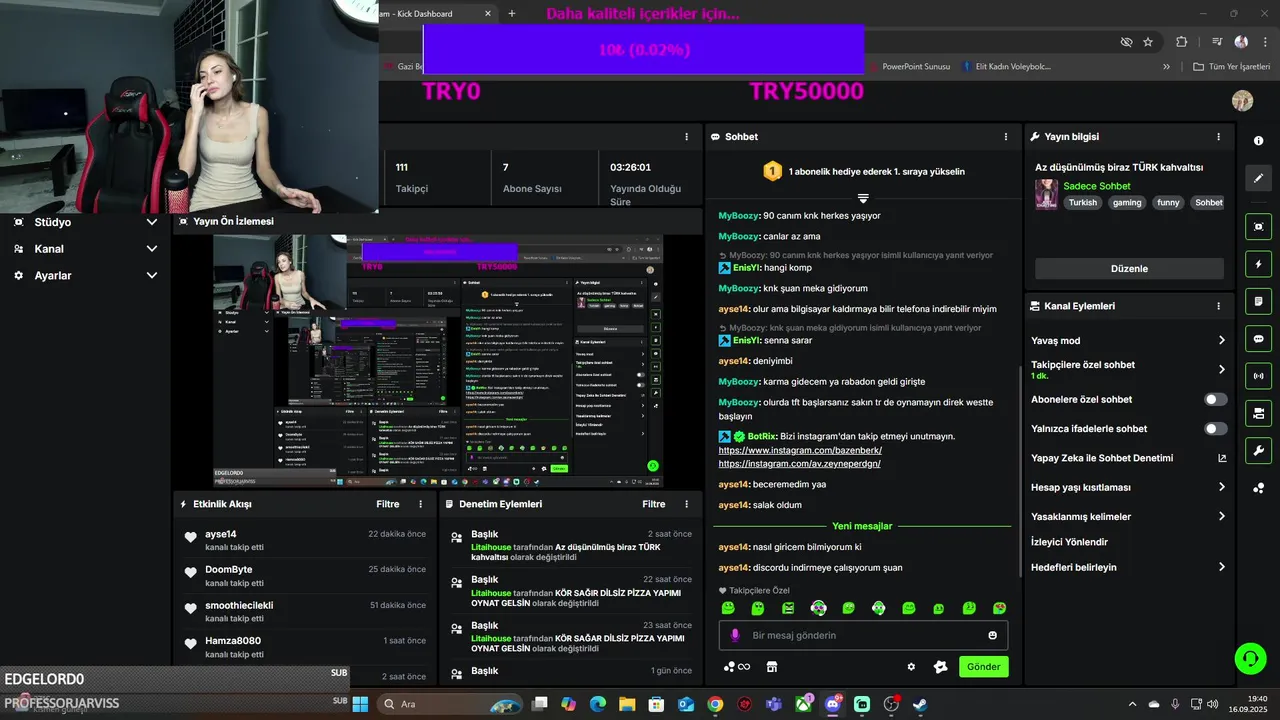Click İzleyici Yönlendir option

[x=1069, y=542]
